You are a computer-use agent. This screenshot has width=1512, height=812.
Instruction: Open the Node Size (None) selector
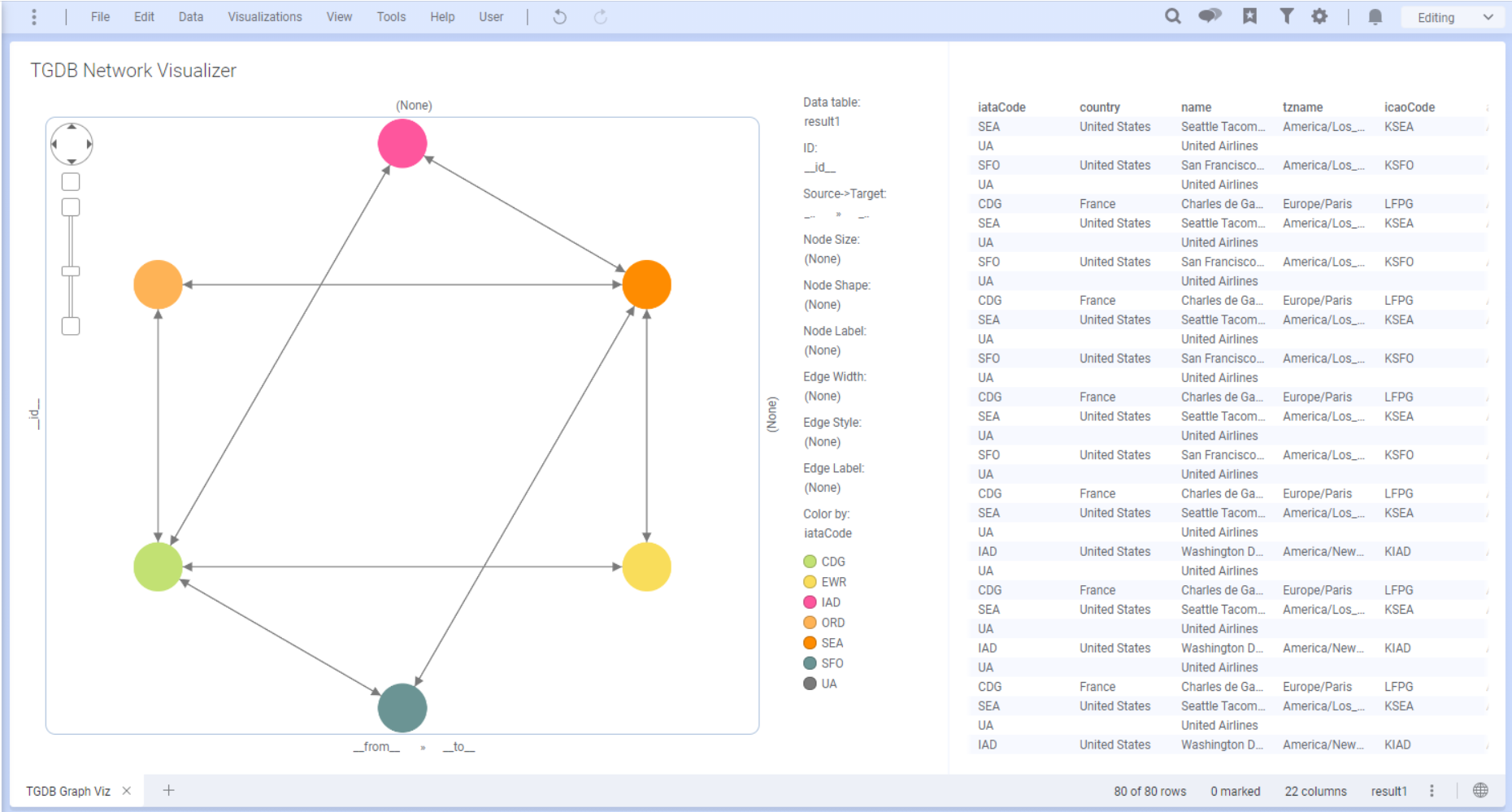(x=822, y=259)
